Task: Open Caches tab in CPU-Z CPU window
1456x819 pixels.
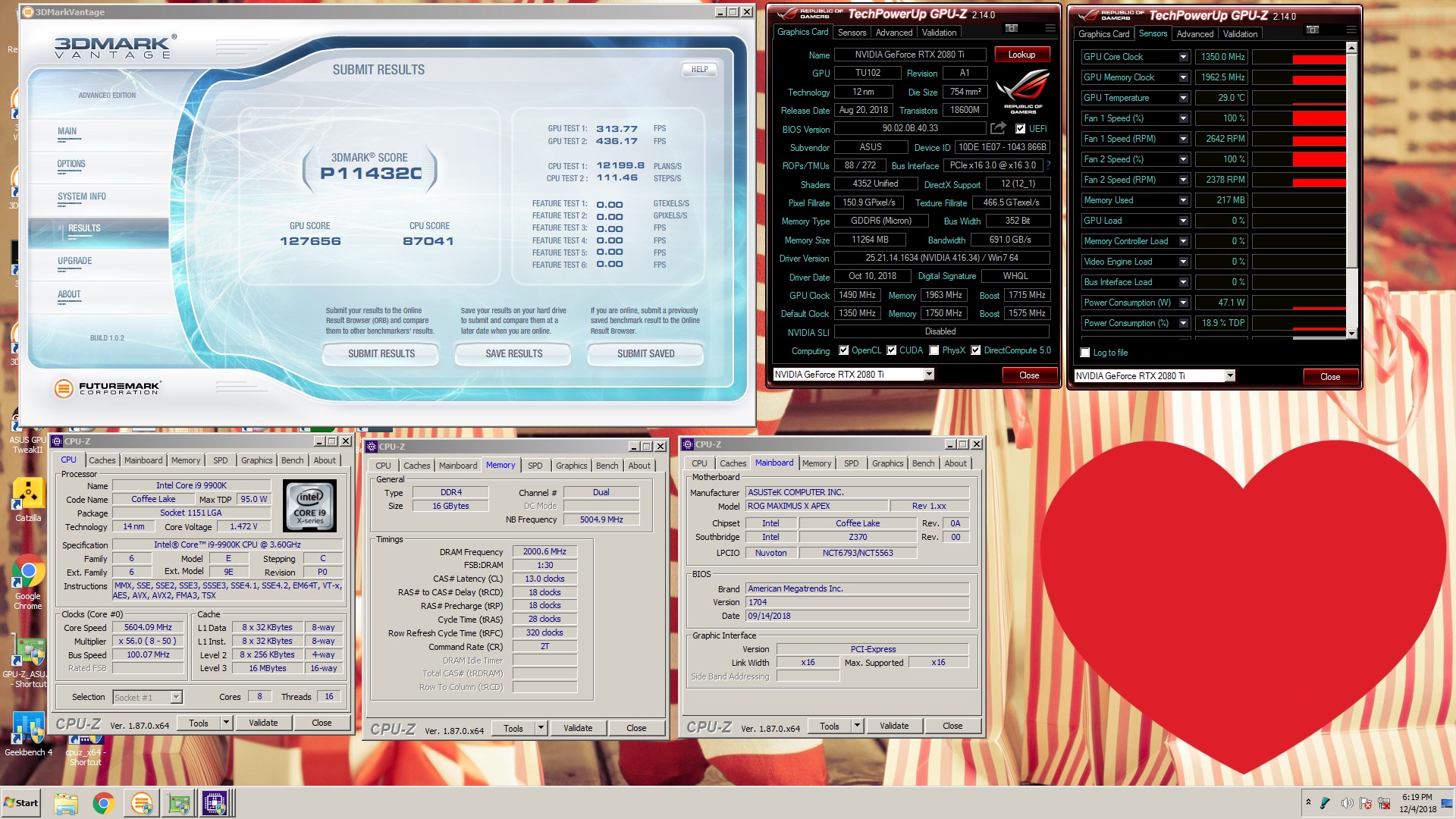Action: (x=102, y=460)
